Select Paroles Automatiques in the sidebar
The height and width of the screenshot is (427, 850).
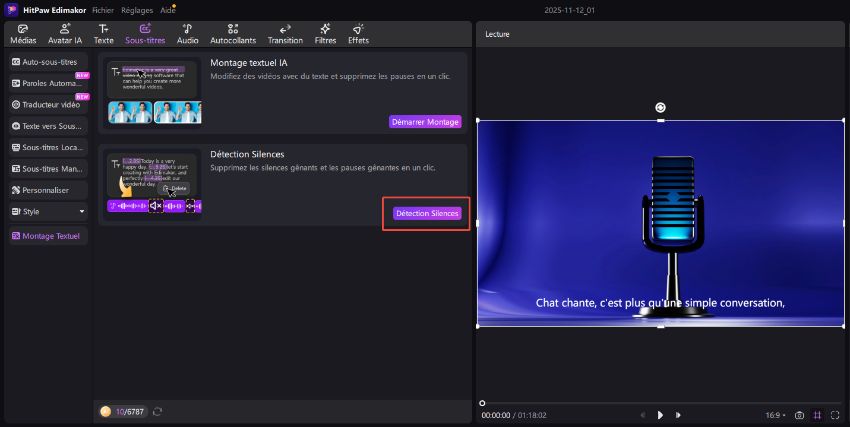pos(48,83)
